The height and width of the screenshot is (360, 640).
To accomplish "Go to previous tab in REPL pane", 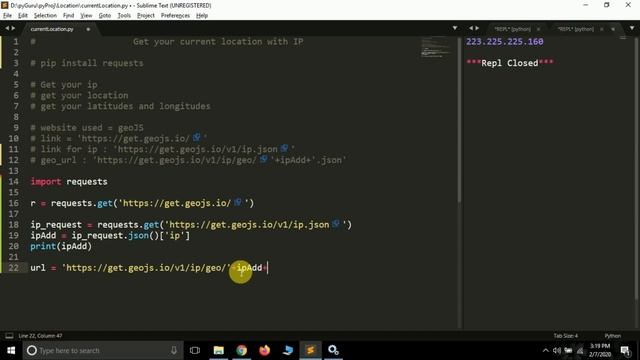I will (471, 28).
